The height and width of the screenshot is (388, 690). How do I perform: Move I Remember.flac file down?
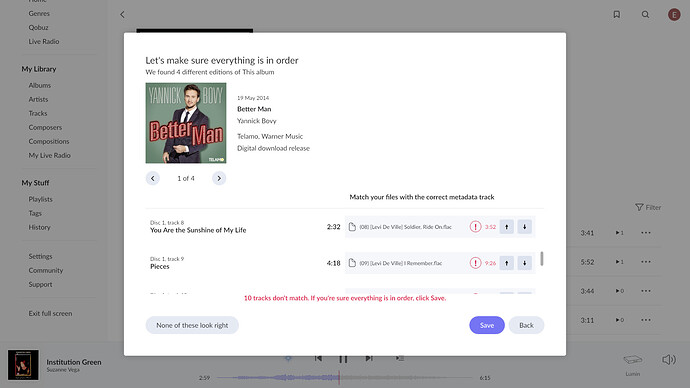click(x=525, y=263)
